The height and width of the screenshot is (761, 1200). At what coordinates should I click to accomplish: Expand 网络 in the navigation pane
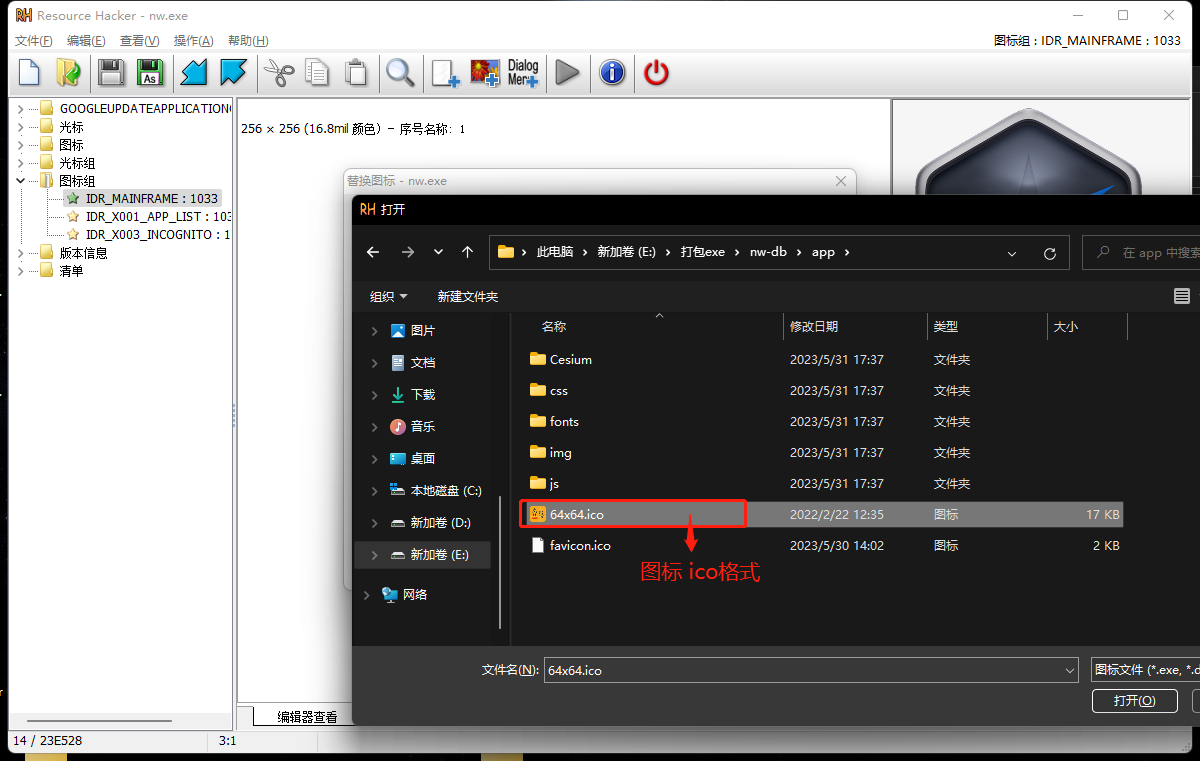(x=366, y=594)
